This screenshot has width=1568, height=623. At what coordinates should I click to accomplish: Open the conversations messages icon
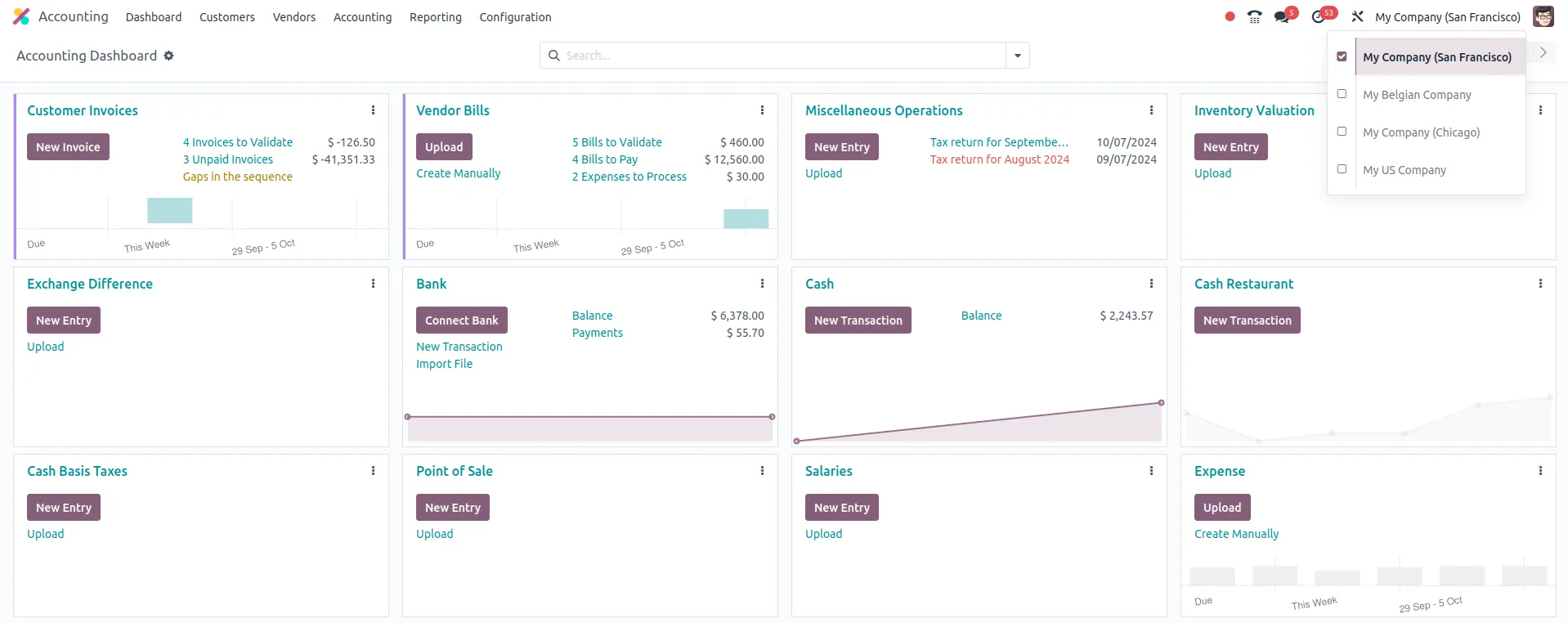coord(1282,17)
